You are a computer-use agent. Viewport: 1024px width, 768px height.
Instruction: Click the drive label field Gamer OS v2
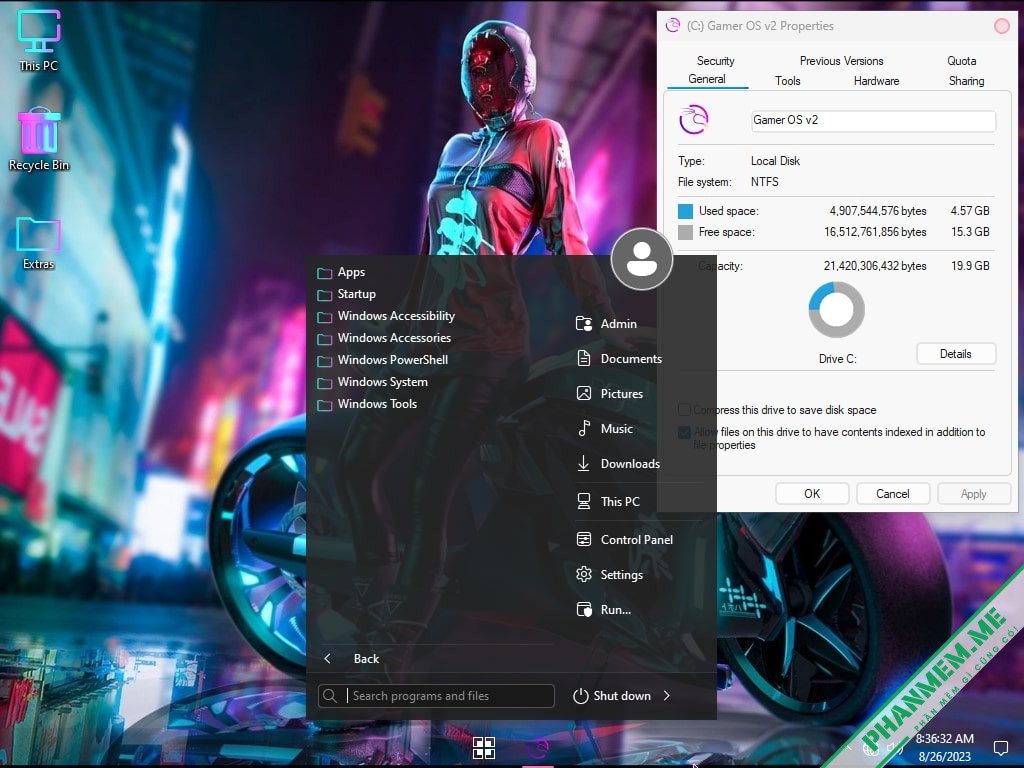point(873,121)
